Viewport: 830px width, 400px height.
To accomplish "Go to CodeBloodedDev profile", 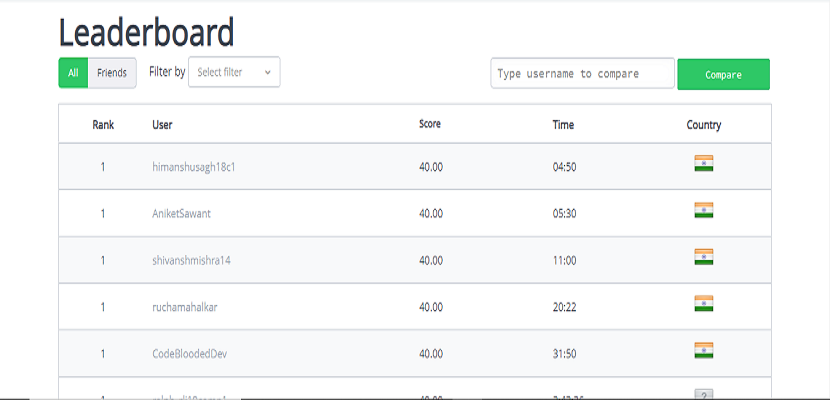I will click(x=191, y=353).
